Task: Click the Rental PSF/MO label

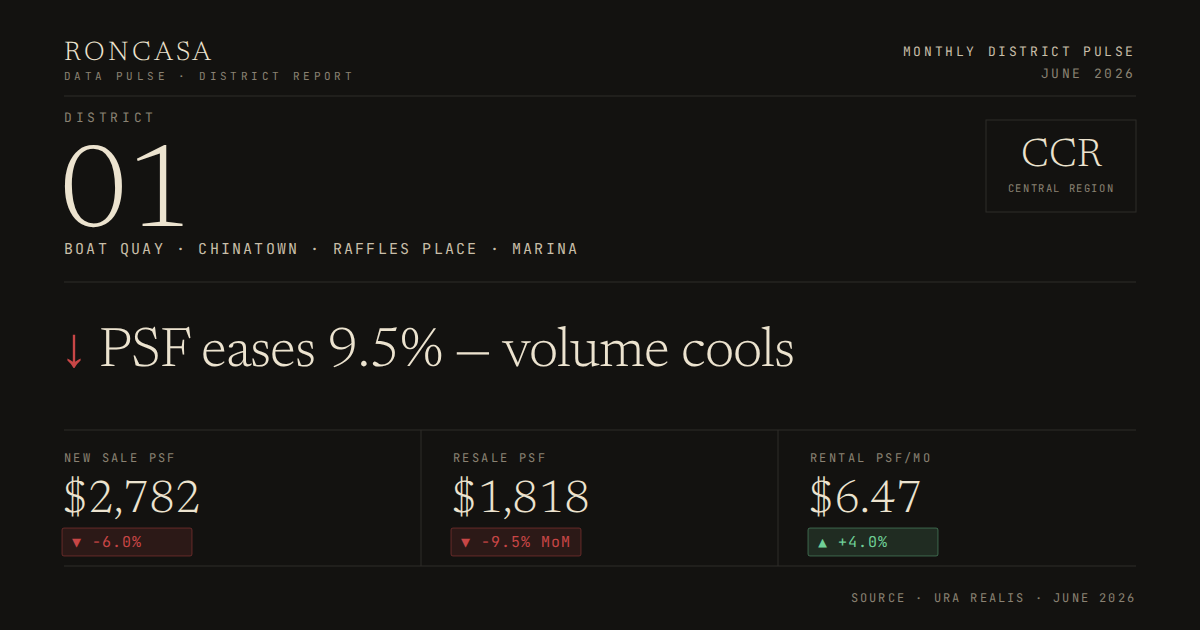Action: tap(871, 458)
